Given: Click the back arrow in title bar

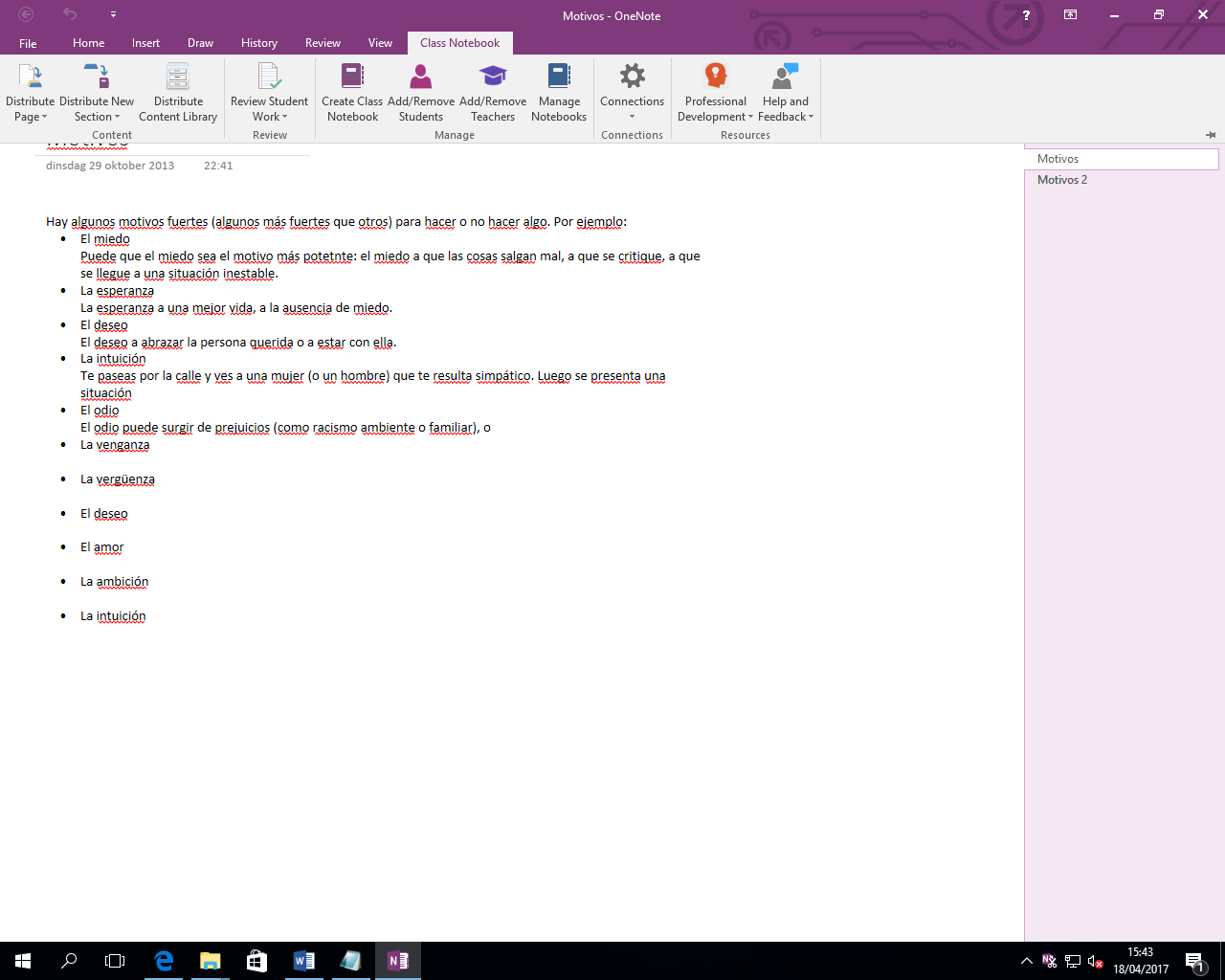Looking at the screenshot, I should tap(26, 14).
